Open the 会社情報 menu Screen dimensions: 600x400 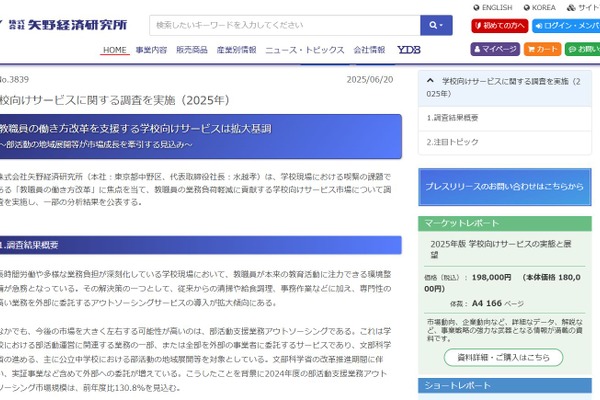tap(369, 50)
